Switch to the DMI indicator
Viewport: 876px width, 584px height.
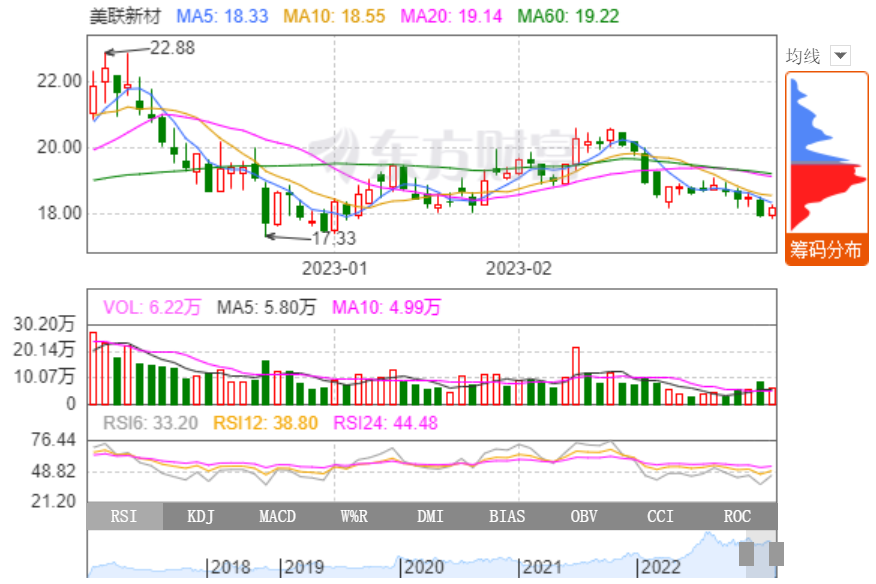tap(431, 516)
